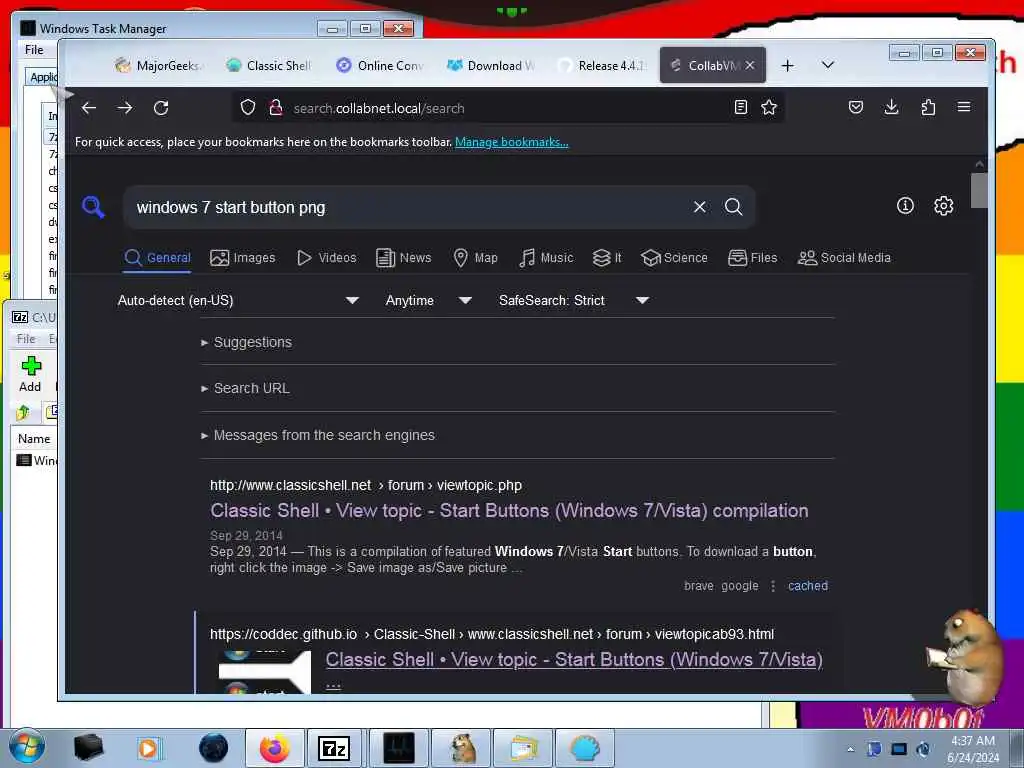Click the 7-Zip up folder icon
The image size is (1024, 768).
23,412
